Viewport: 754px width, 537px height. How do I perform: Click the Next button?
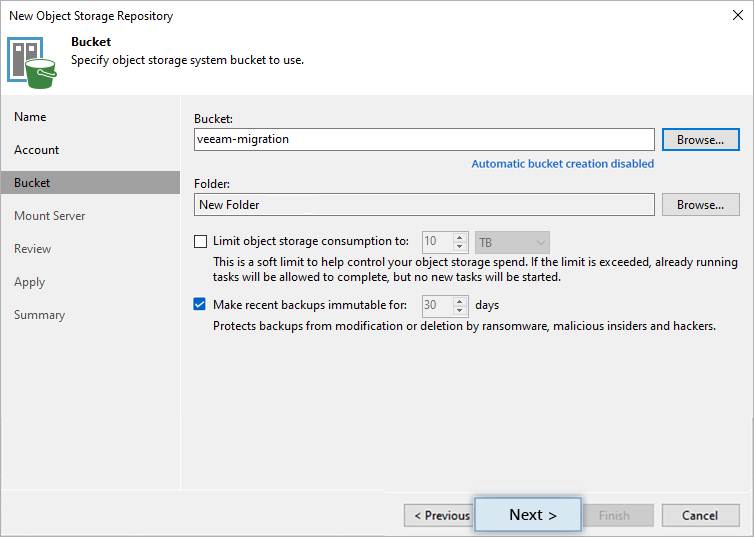528,515
